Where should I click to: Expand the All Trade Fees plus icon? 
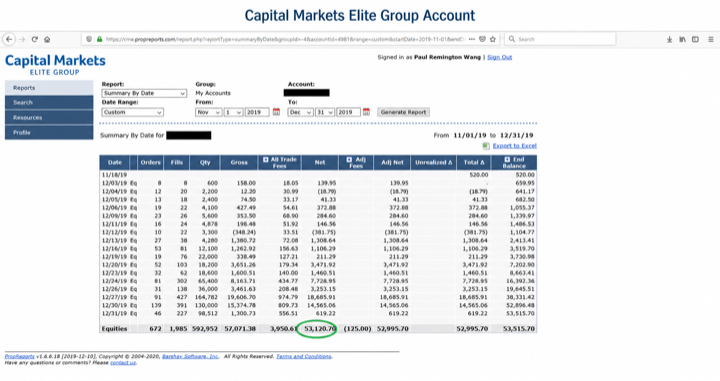[x=265, y=160]
